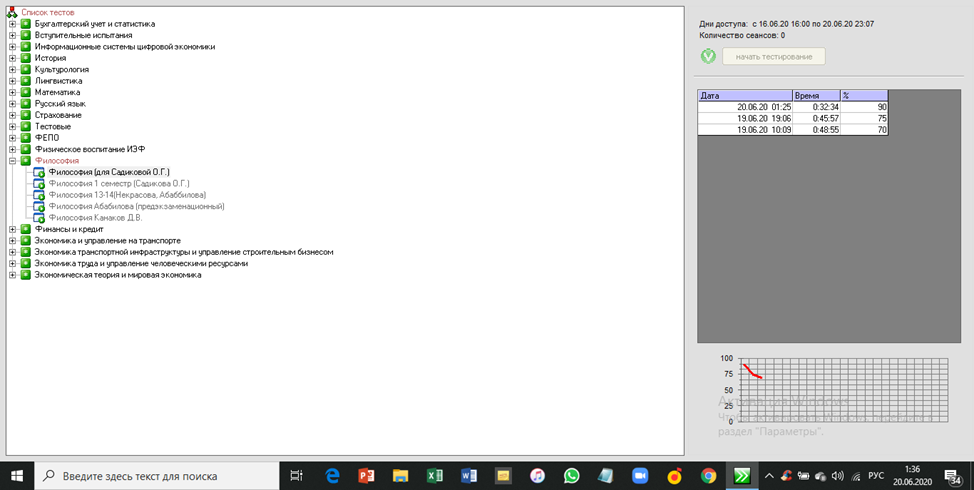
Task: Click the Windows taskbar search field
Action: click(157, 476)
